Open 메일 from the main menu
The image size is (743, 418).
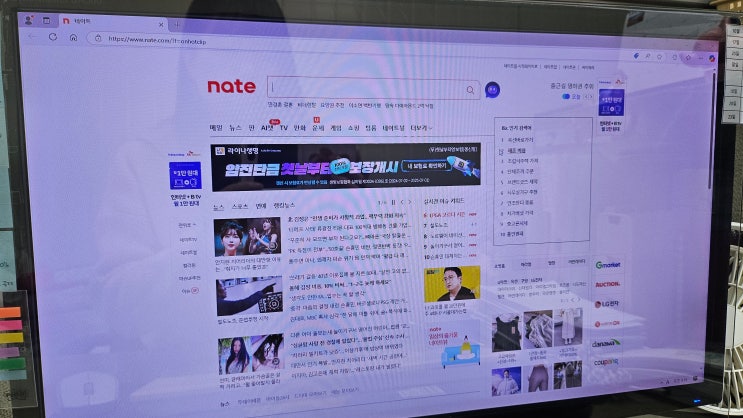pos(216,127)
